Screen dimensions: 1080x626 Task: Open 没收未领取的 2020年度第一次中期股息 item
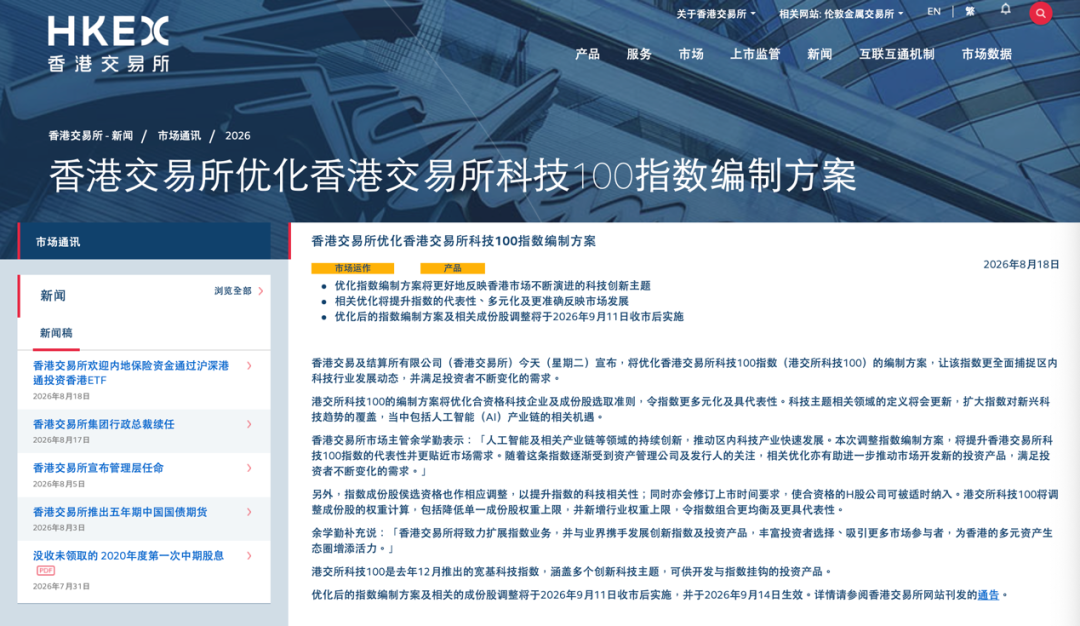click(x=129, y=556)
